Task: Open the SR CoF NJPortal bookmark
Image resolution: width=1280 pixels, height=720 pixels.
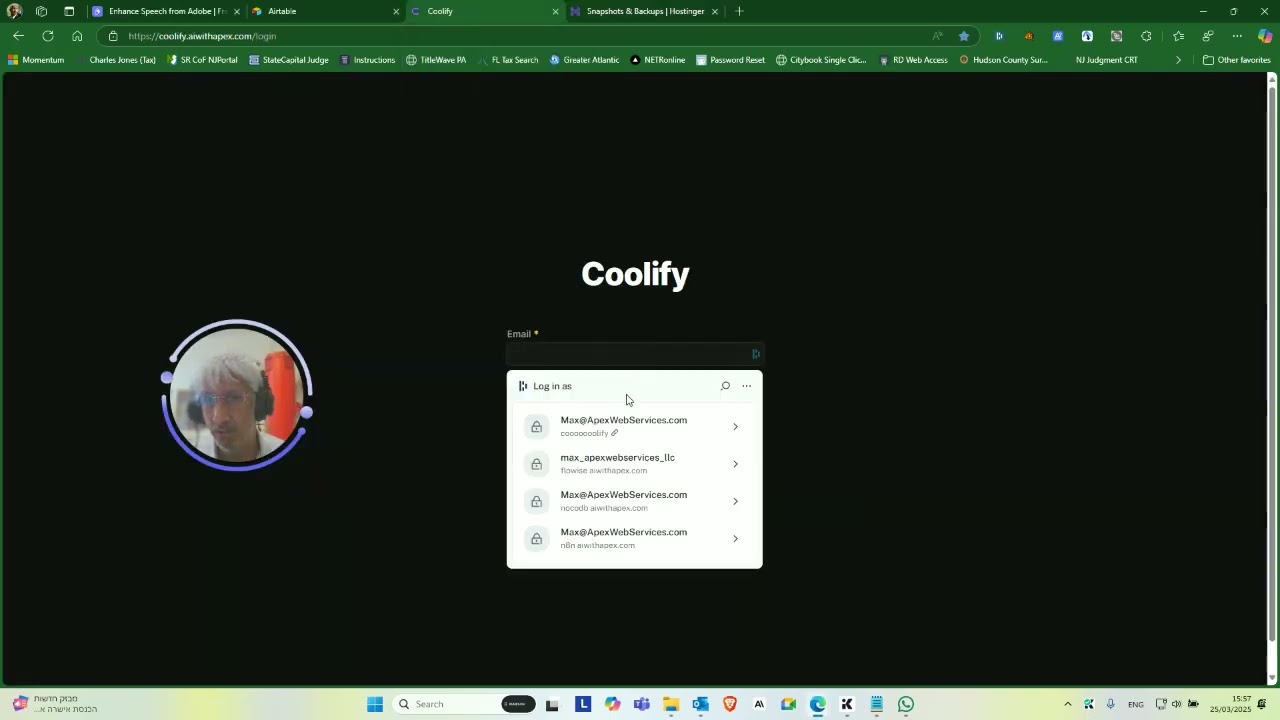Action: [x=203, y=60]
